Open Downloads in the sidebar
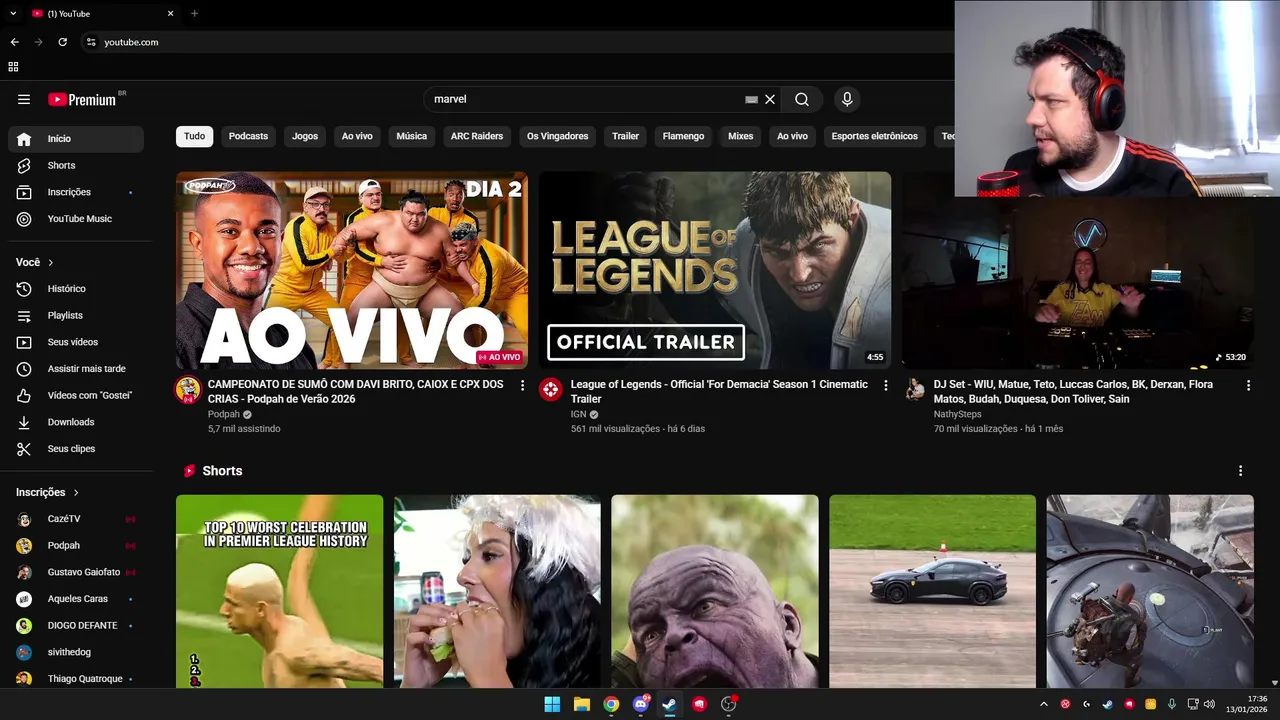Screen dimensions: 1280x720 coord(76,422)
